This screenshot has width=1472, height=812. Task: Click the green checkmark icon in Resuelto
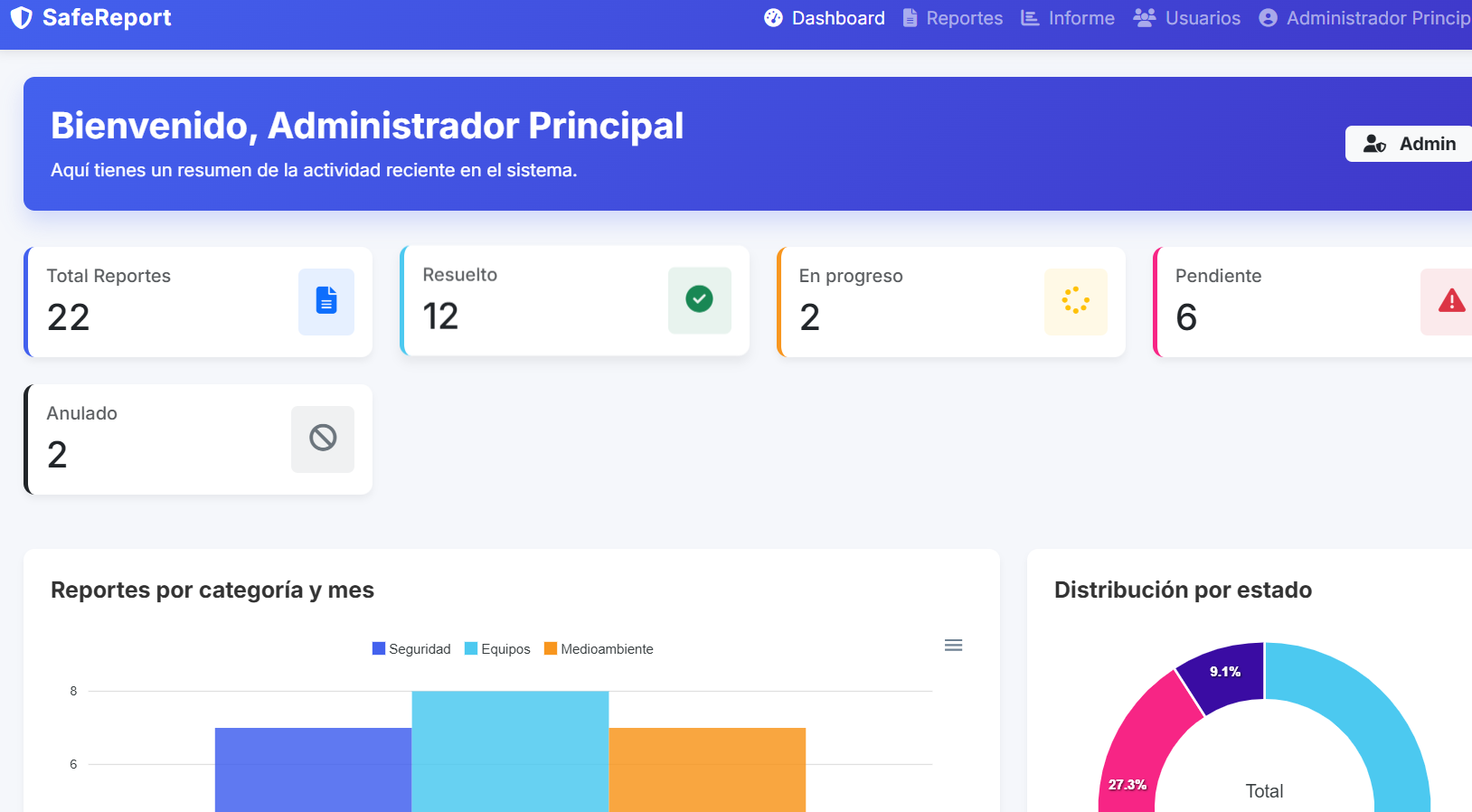699,299
